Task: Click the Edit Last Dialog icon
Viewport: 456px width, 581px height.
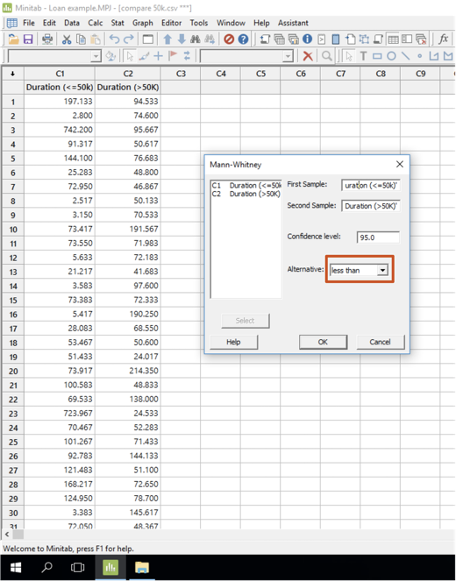Action: pos(148,39)
